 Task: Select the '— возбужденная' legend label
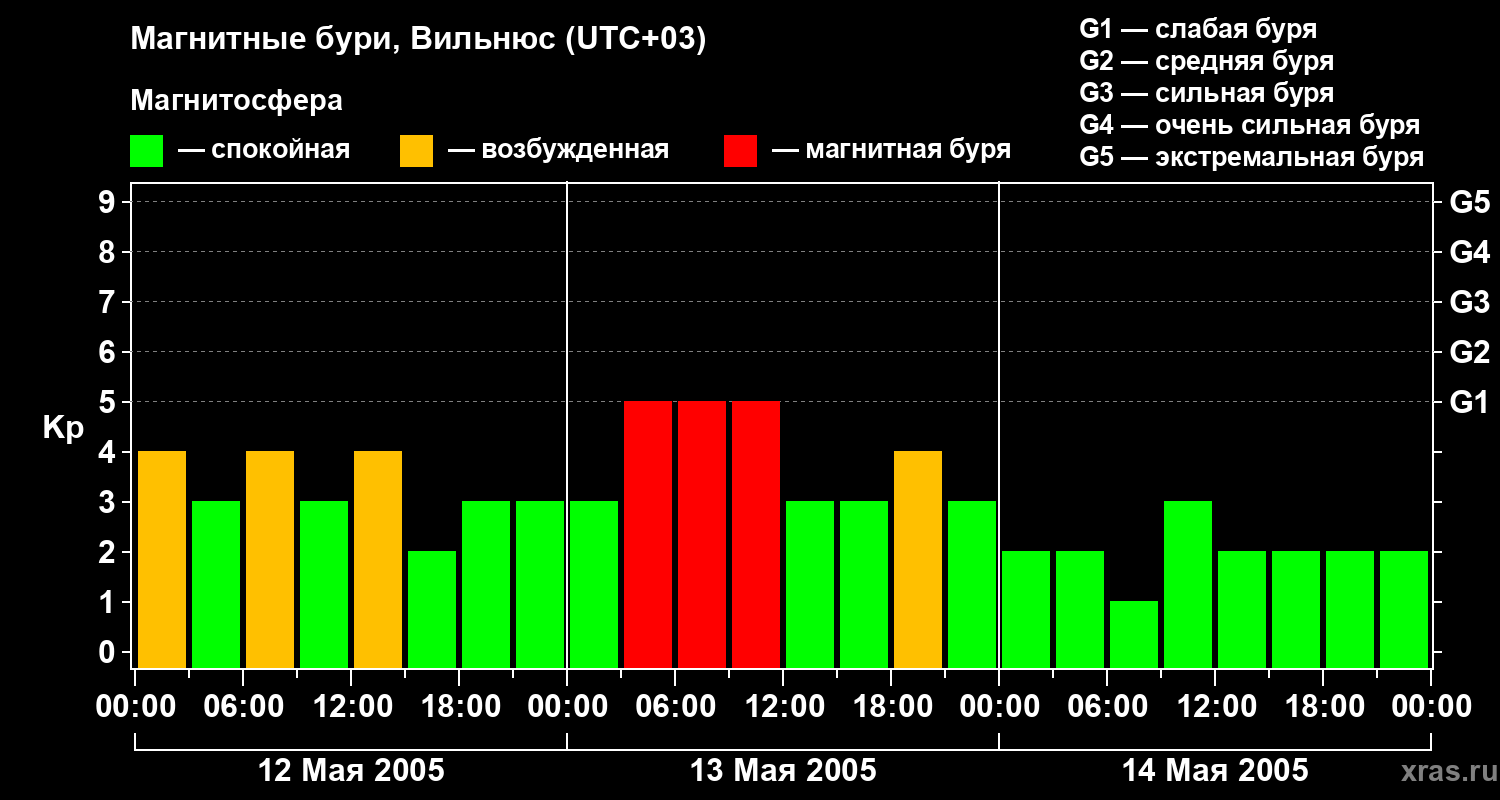(x=558, y=150)
